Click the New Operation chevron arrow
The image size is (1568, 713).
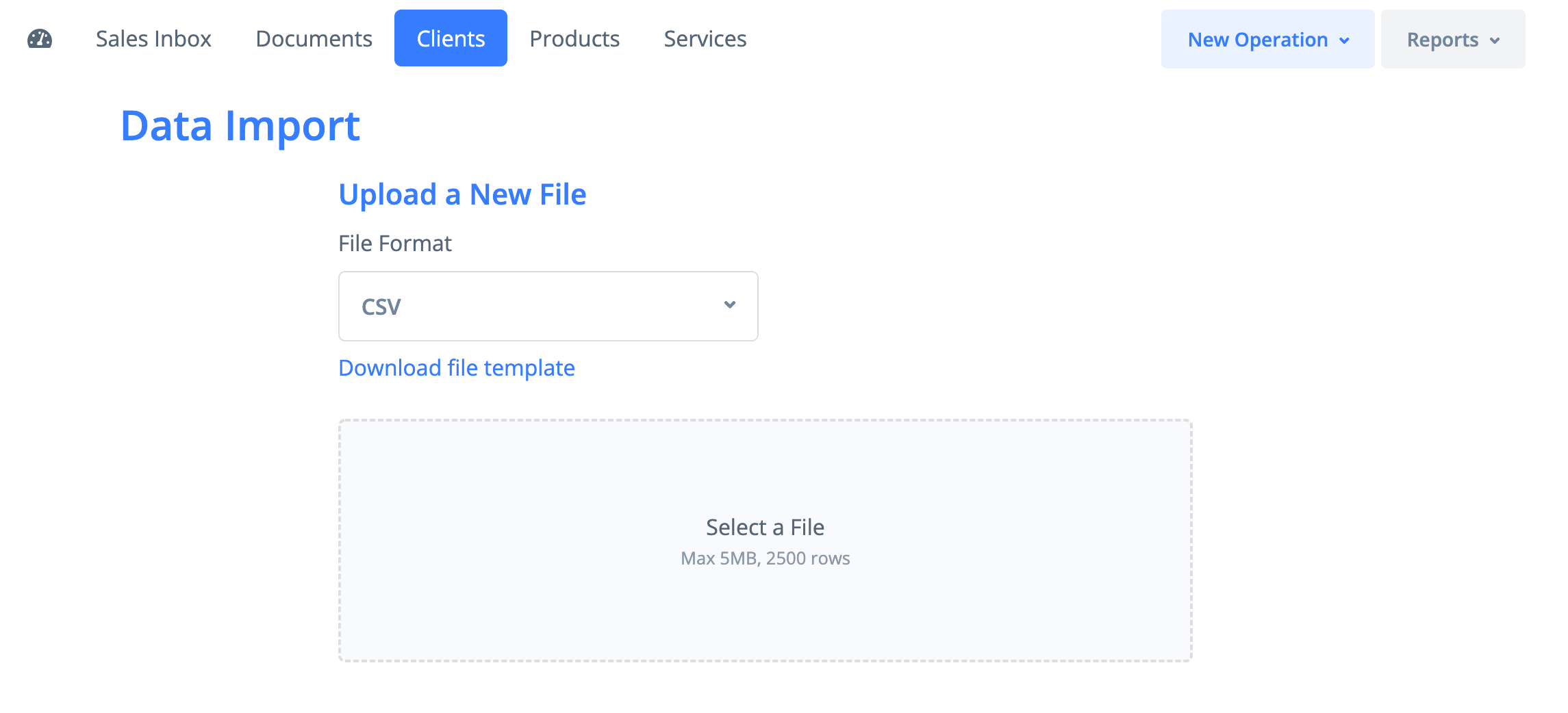(x=1345, y=40)
